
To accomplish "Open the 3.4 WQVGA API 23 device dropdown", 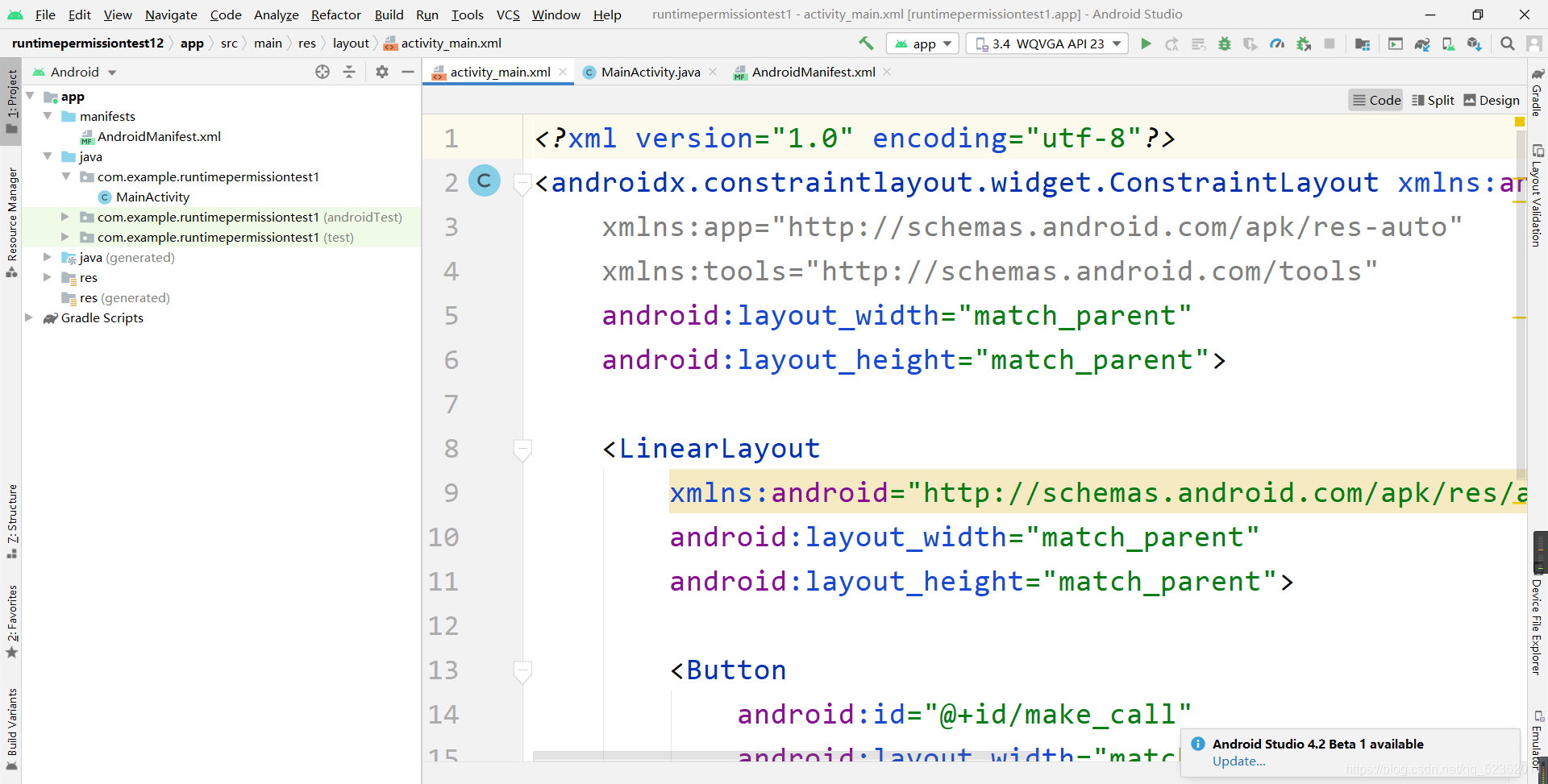I will pos(1047,44).
